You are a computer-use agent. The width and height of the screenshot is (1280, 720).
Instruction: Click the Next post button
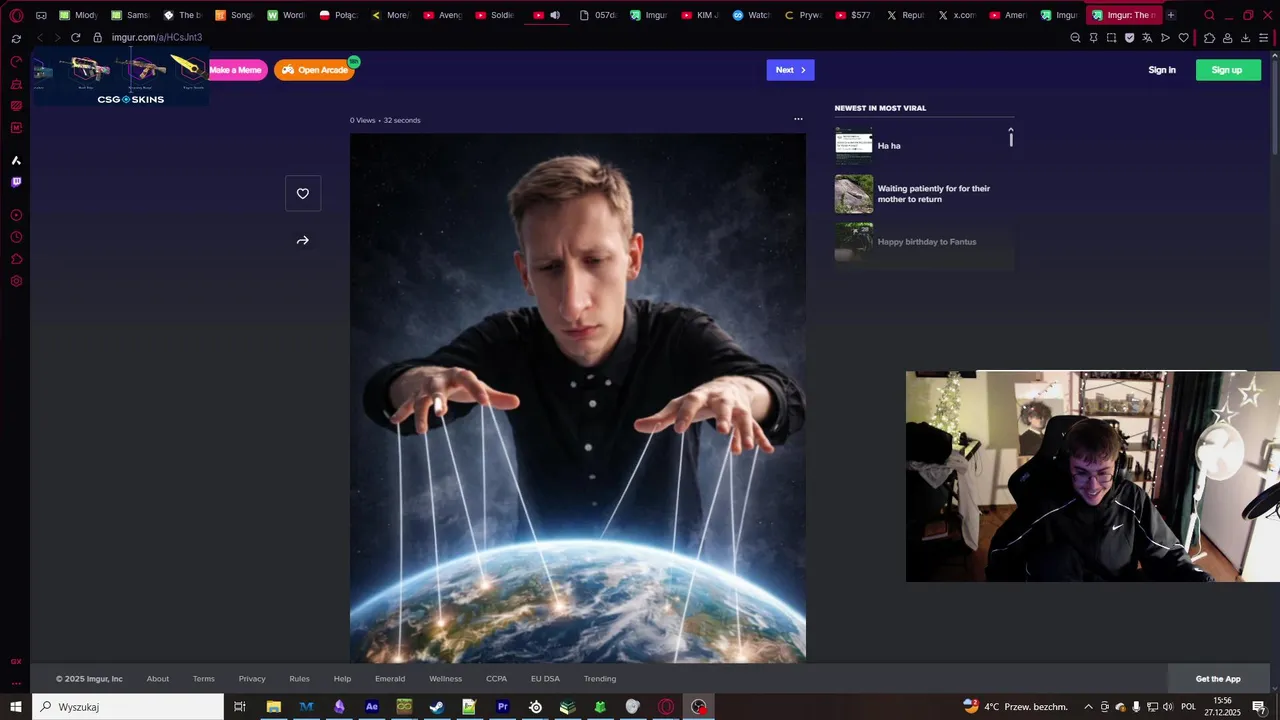(790, 70)
